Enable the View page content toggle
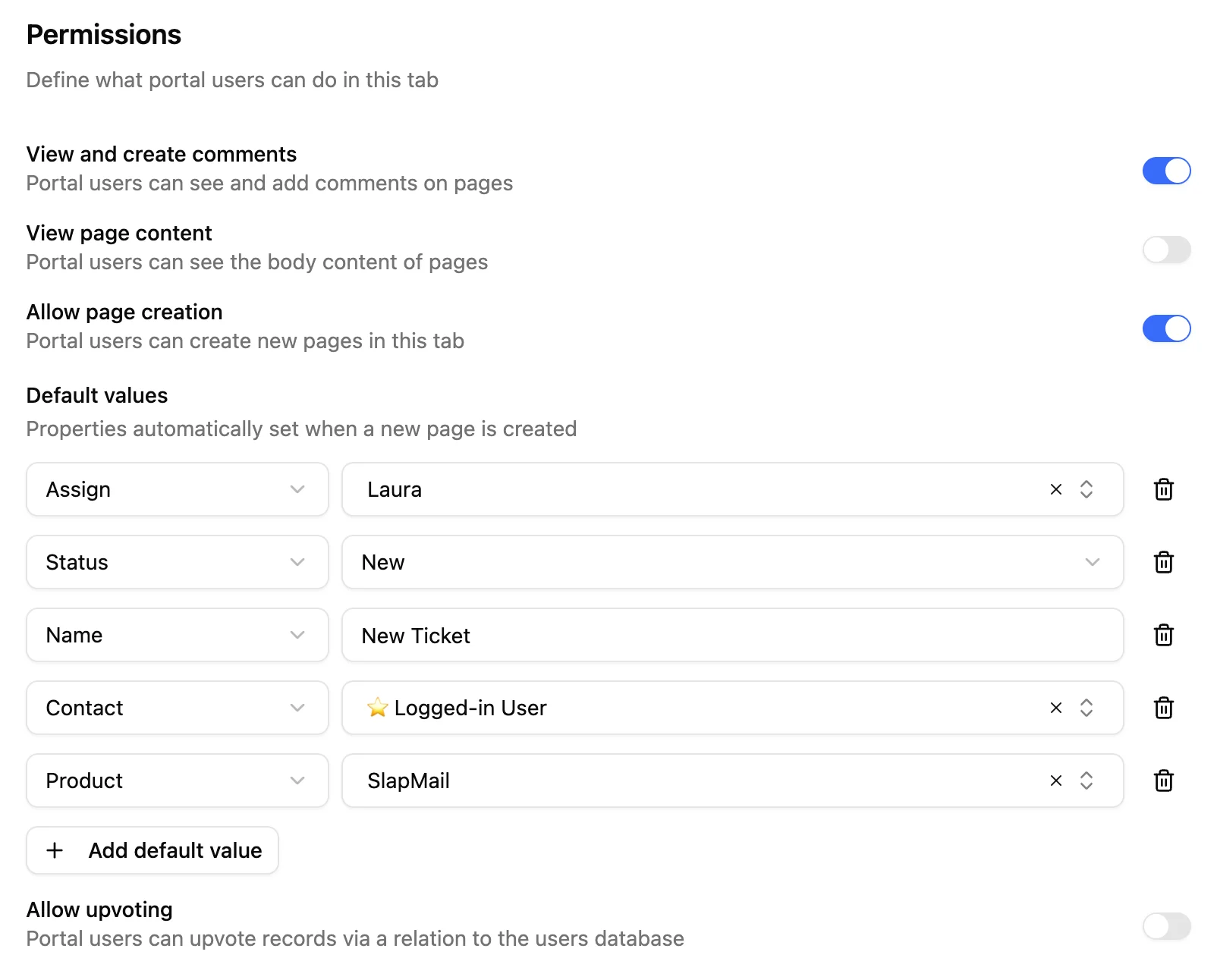1217x980 pixels. (x=1166, y=250)
